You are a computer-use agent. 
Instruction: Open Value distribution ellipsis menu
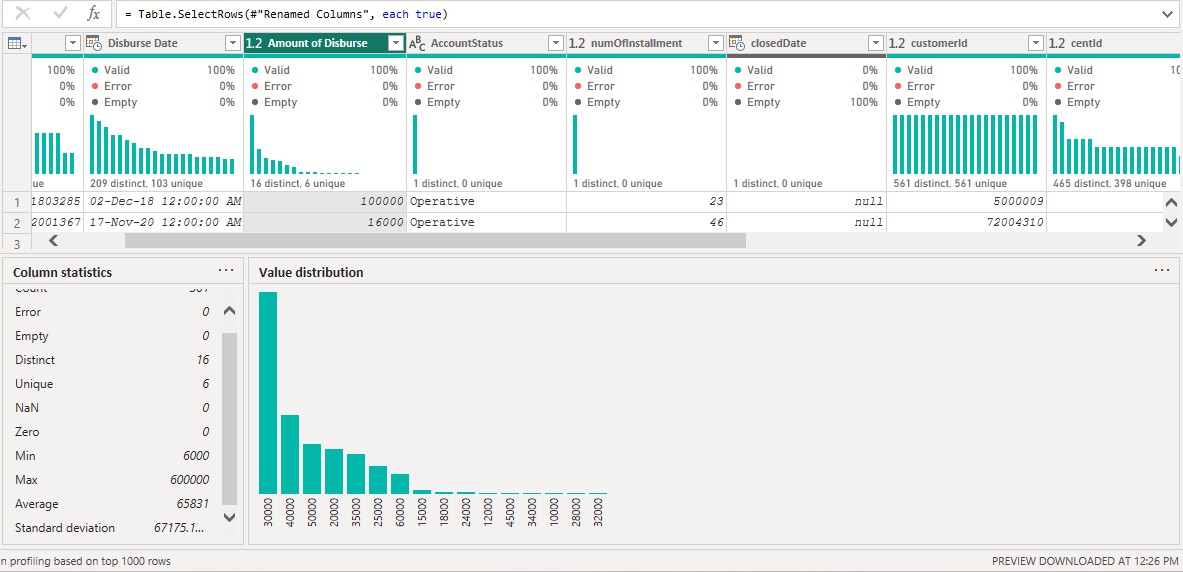click(x=1162, y=271)
